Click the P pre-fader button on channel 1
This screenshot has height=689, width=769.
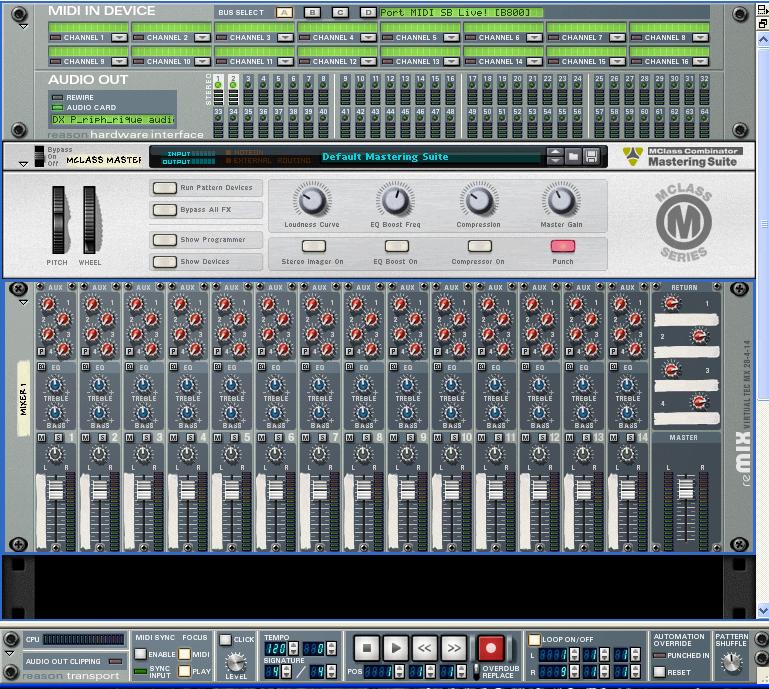tap(41, 351)
